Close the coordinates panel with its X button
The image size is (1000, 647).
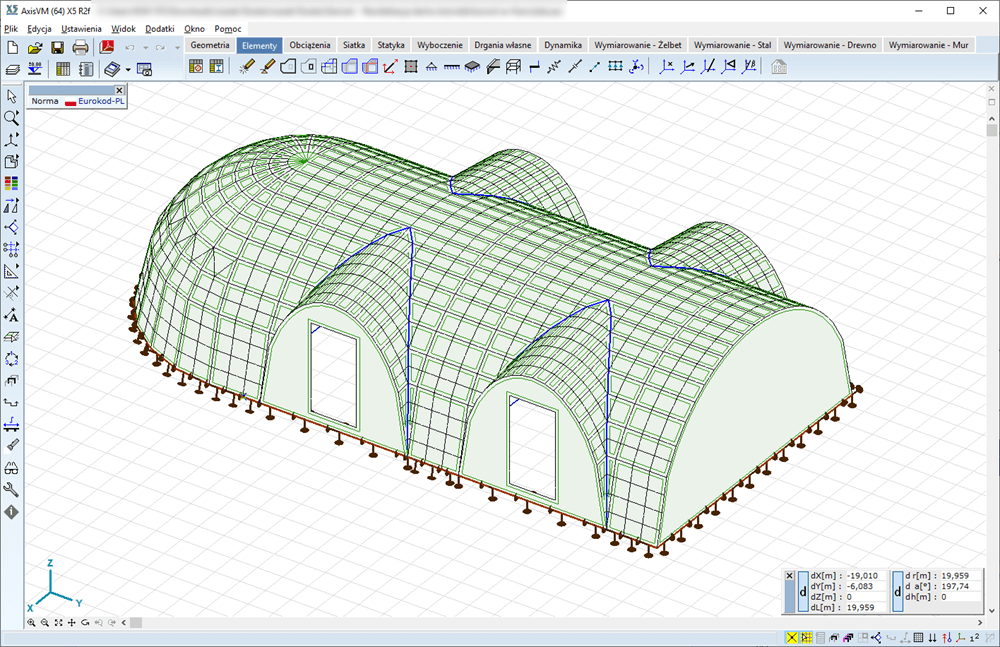pyautogui.click(x=789, y=577)
